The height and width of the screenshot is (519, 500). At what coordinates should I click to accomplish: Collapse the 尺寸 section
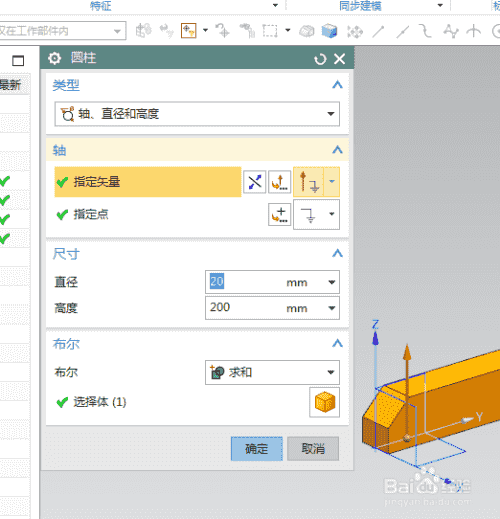337,253
